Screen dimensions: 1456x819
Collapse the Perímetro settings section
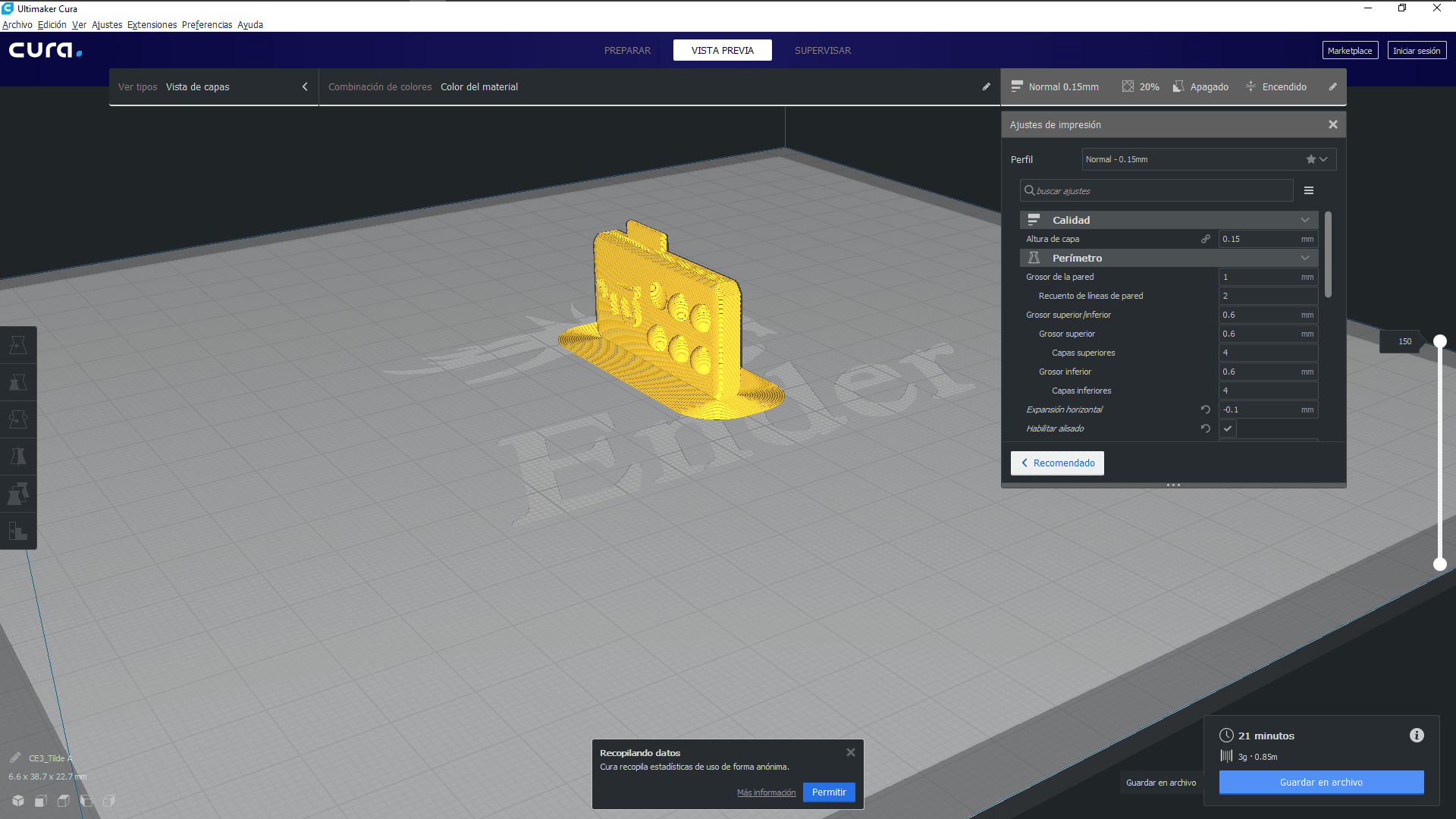pyautogui.click(x=1305, y=258)
